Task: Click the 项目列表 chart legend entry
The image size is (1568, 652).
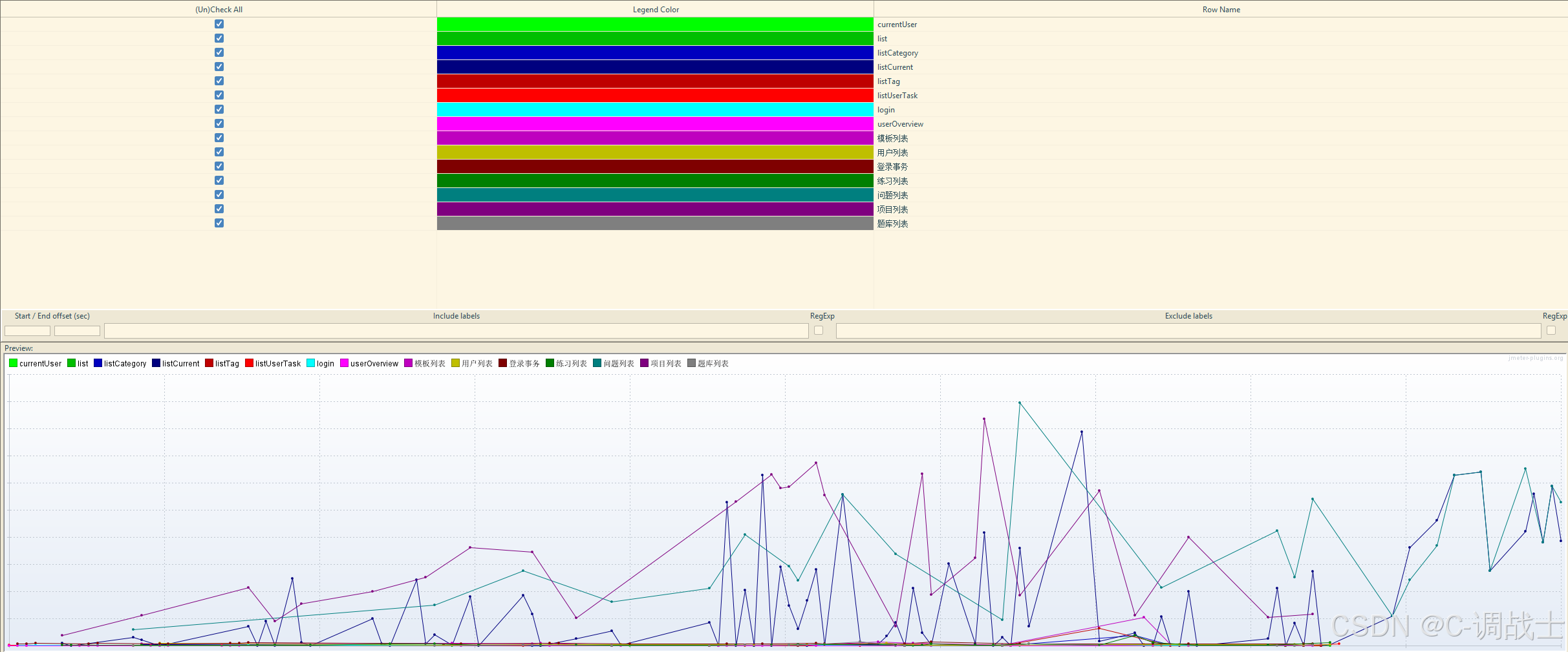Action: (661, 363)
